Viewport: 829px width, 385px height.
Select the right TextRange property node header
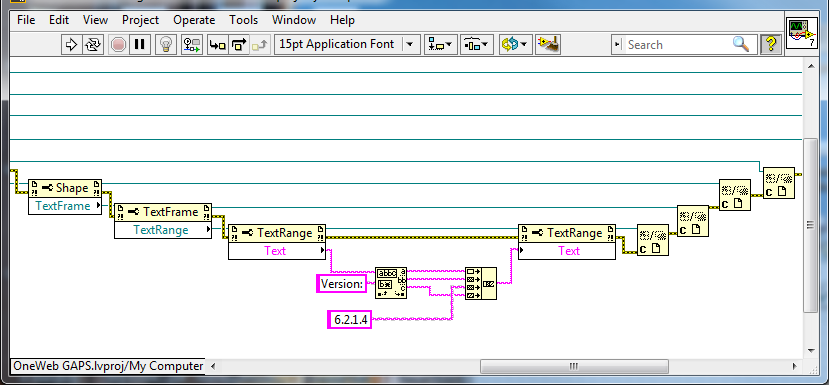tap(567, 233)
